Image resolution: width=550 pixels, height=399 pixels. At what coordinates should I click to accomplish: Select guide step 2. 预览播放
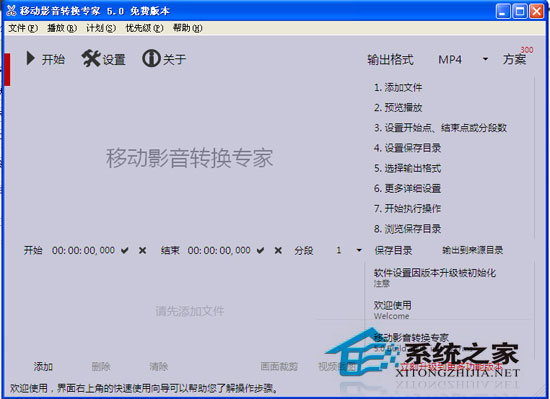coord(398,107)
